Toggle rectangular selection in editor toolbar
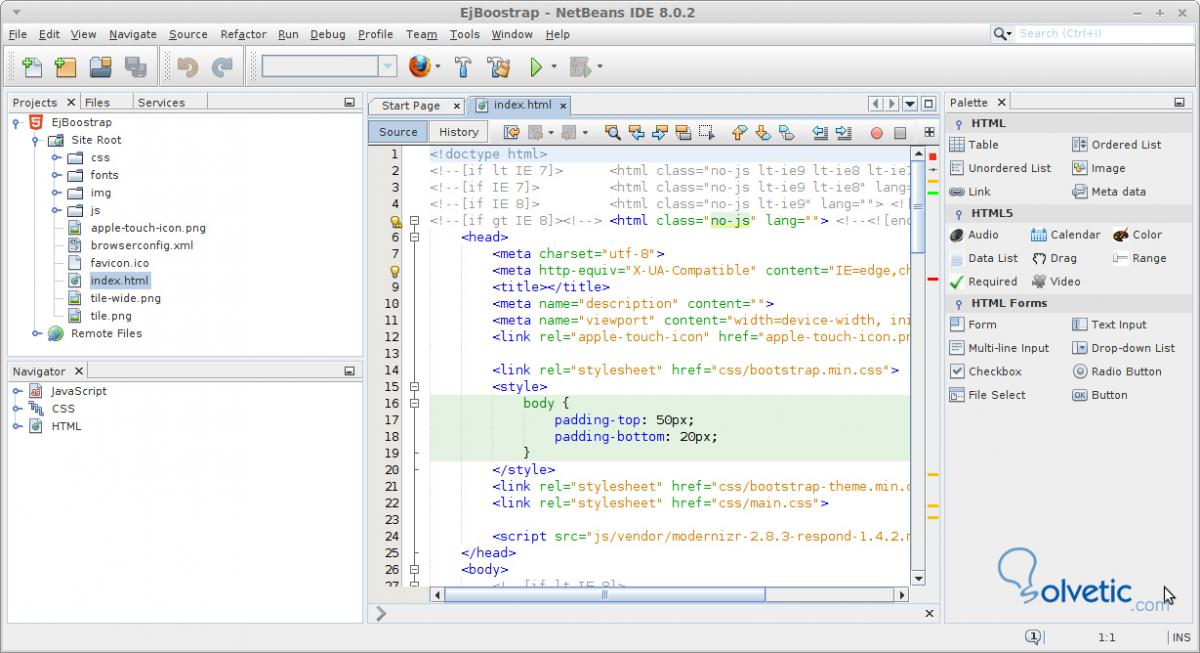Image resolution: width=1200 pixels, height=653 pixels. click(x=707, y=132)
